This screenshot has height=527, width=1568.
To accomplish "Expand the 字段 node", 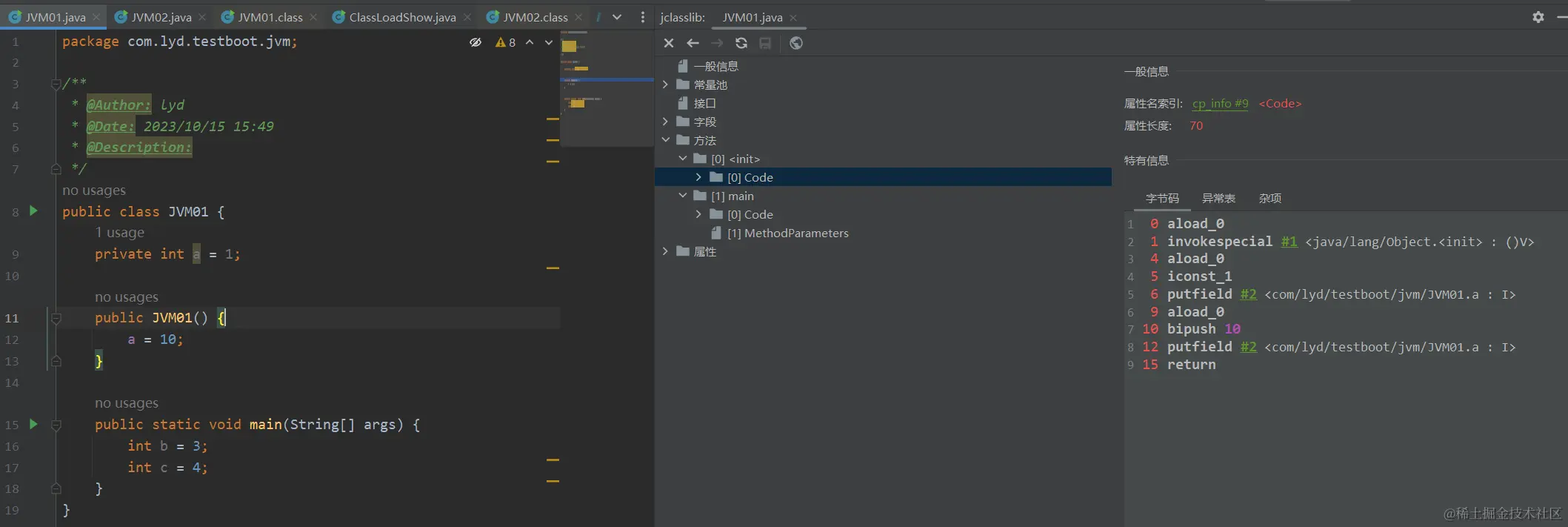I will click(665, 122).
